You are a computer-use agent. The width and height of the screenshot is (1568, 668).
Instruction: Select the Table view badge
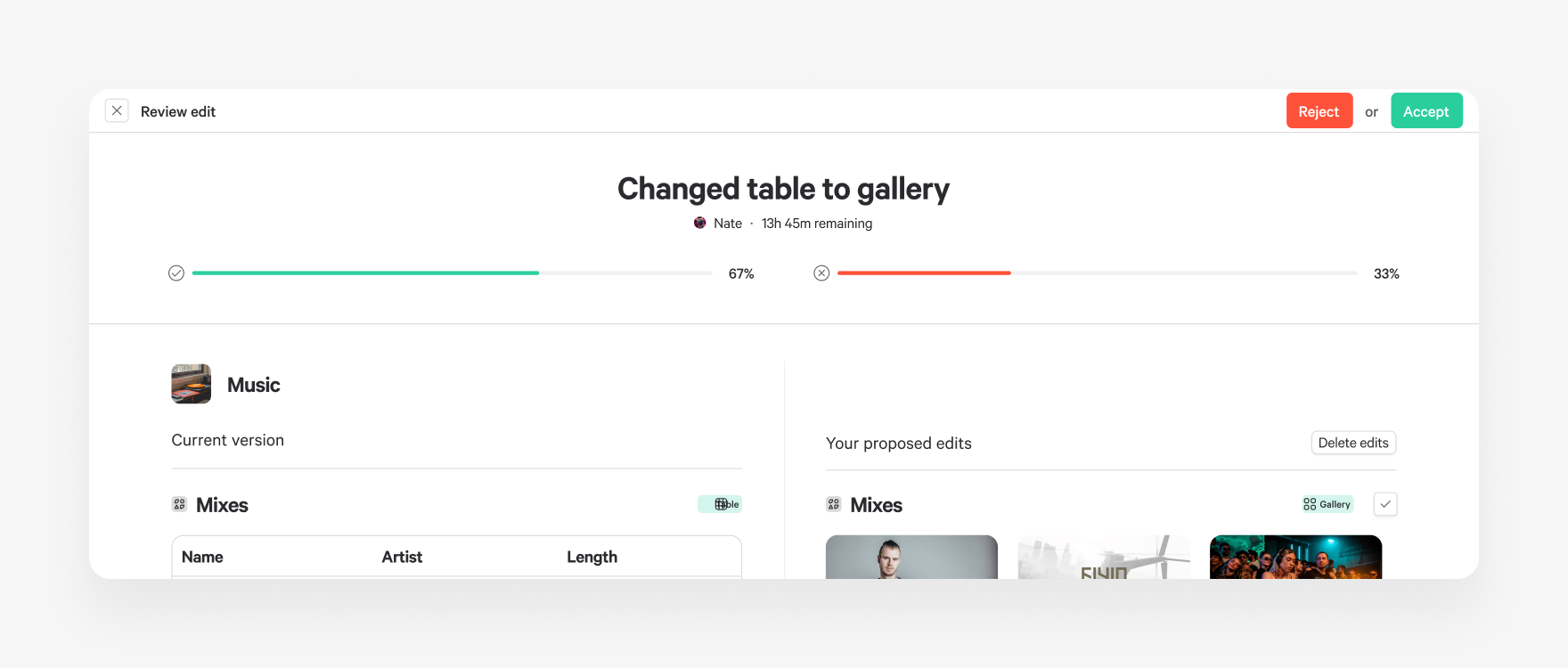(720, 504)
